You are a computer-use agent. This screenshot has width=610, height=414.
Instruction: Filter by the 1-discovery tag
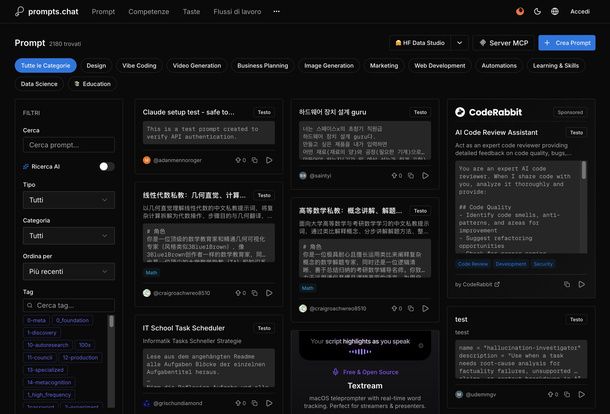tap(42, 333)
